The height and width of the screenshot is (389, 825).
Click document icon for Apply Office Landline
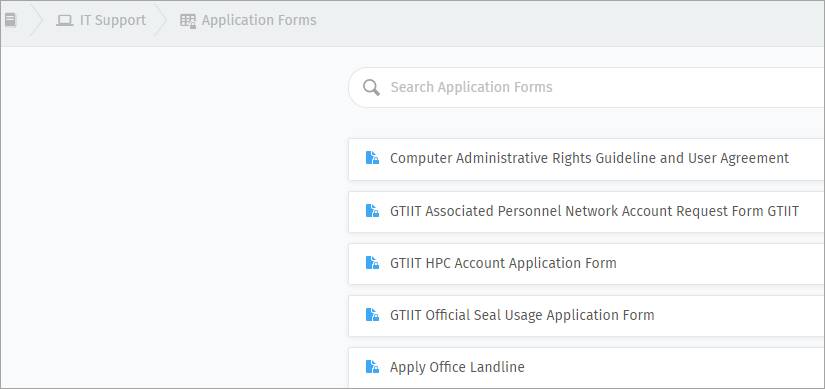coord(372,366)
